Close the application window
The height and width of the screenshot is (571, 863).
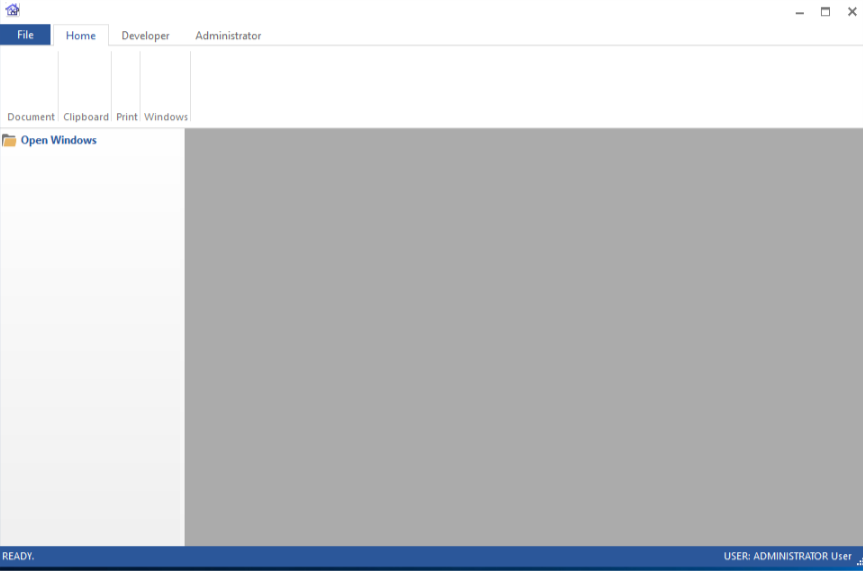(851, 12)
